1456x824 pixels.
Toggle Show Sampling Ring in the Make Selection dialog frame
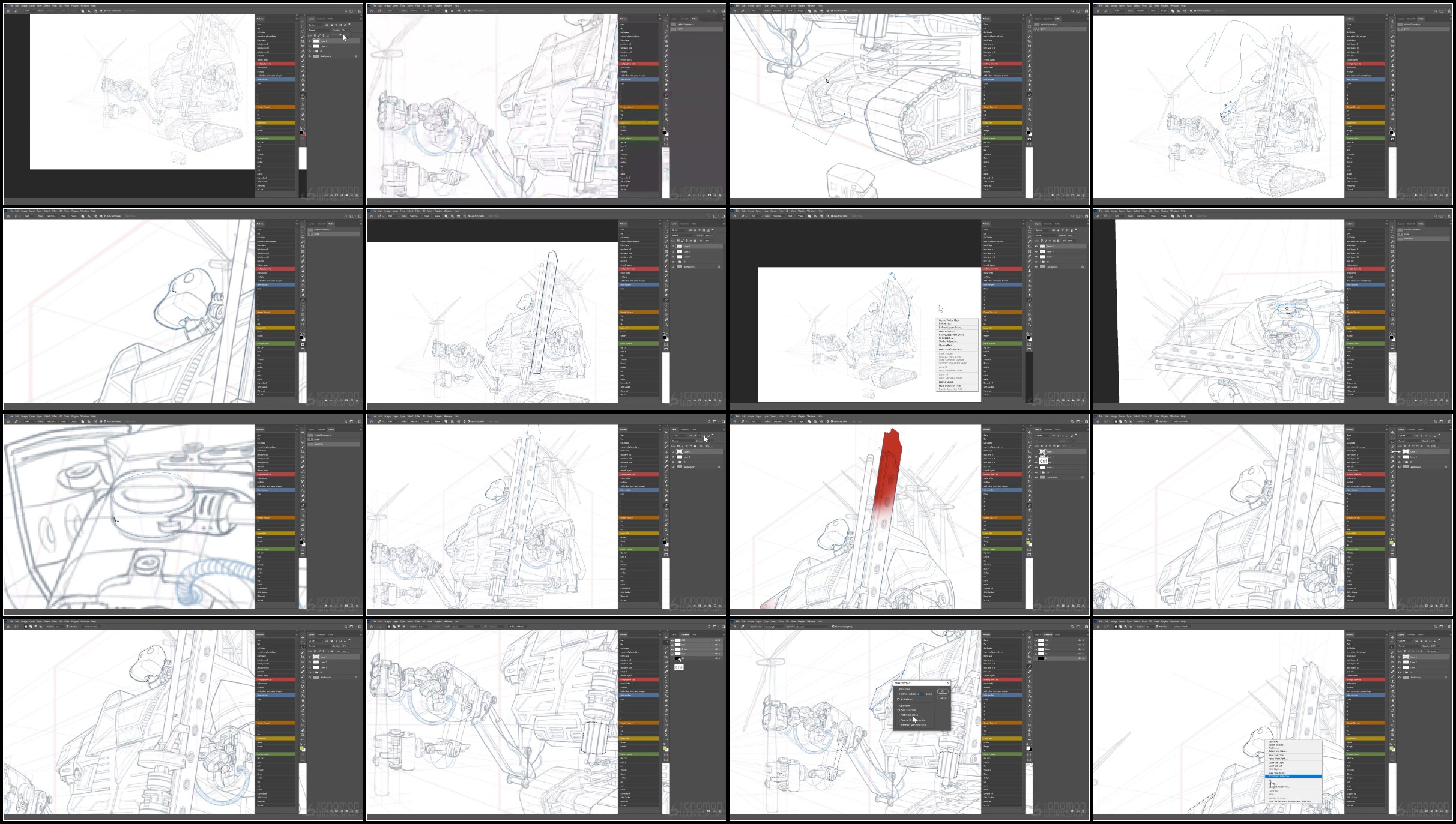(x=835, y=627)
